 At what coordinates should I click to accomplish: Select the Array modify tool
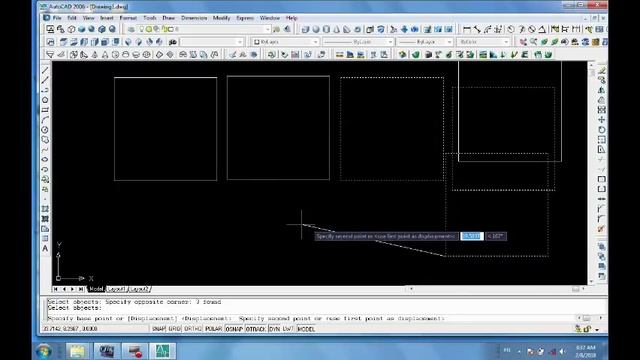click(601, 110)
